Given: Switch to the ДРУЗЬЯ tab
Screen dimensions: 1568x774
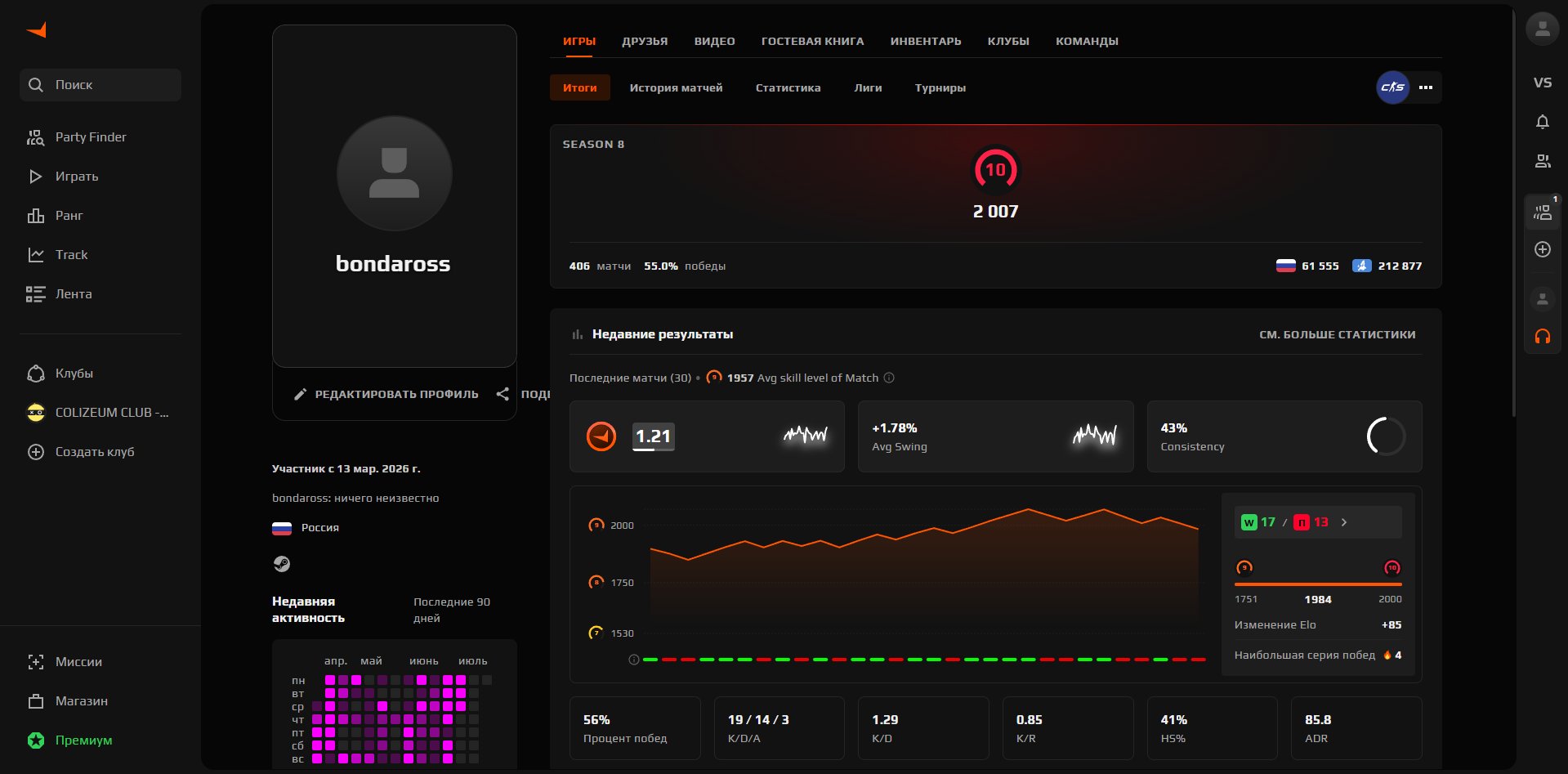Looking at the screenshot, I should pyautogui.click(x=645, y=41).
